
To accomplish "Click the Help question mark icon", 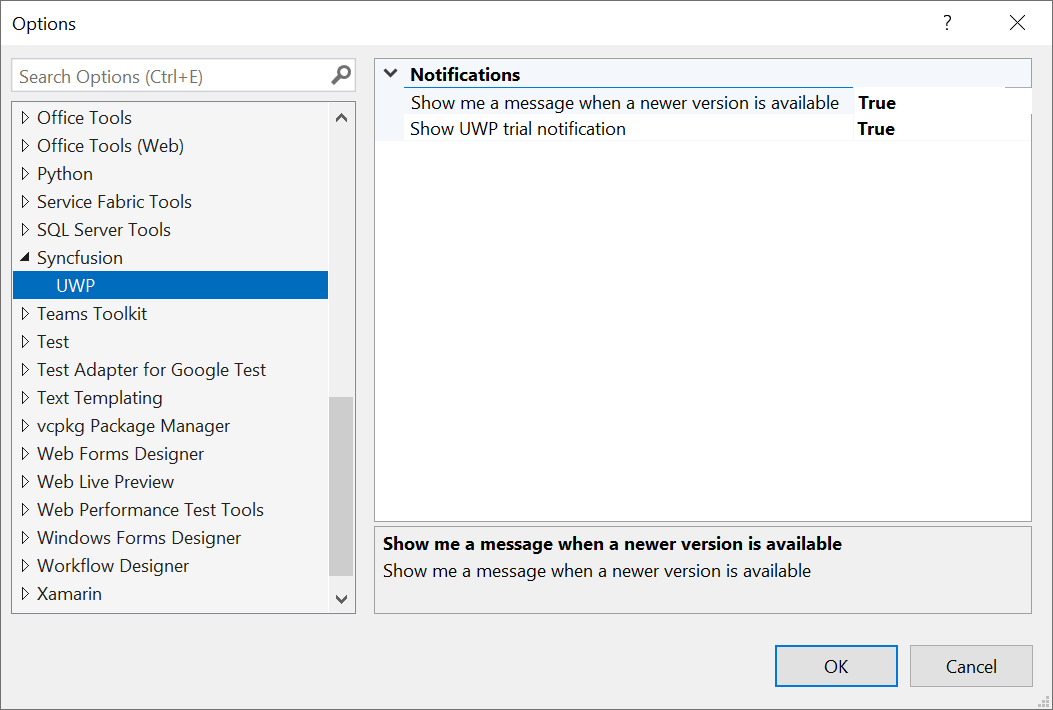I will click(x=946, y=22).
